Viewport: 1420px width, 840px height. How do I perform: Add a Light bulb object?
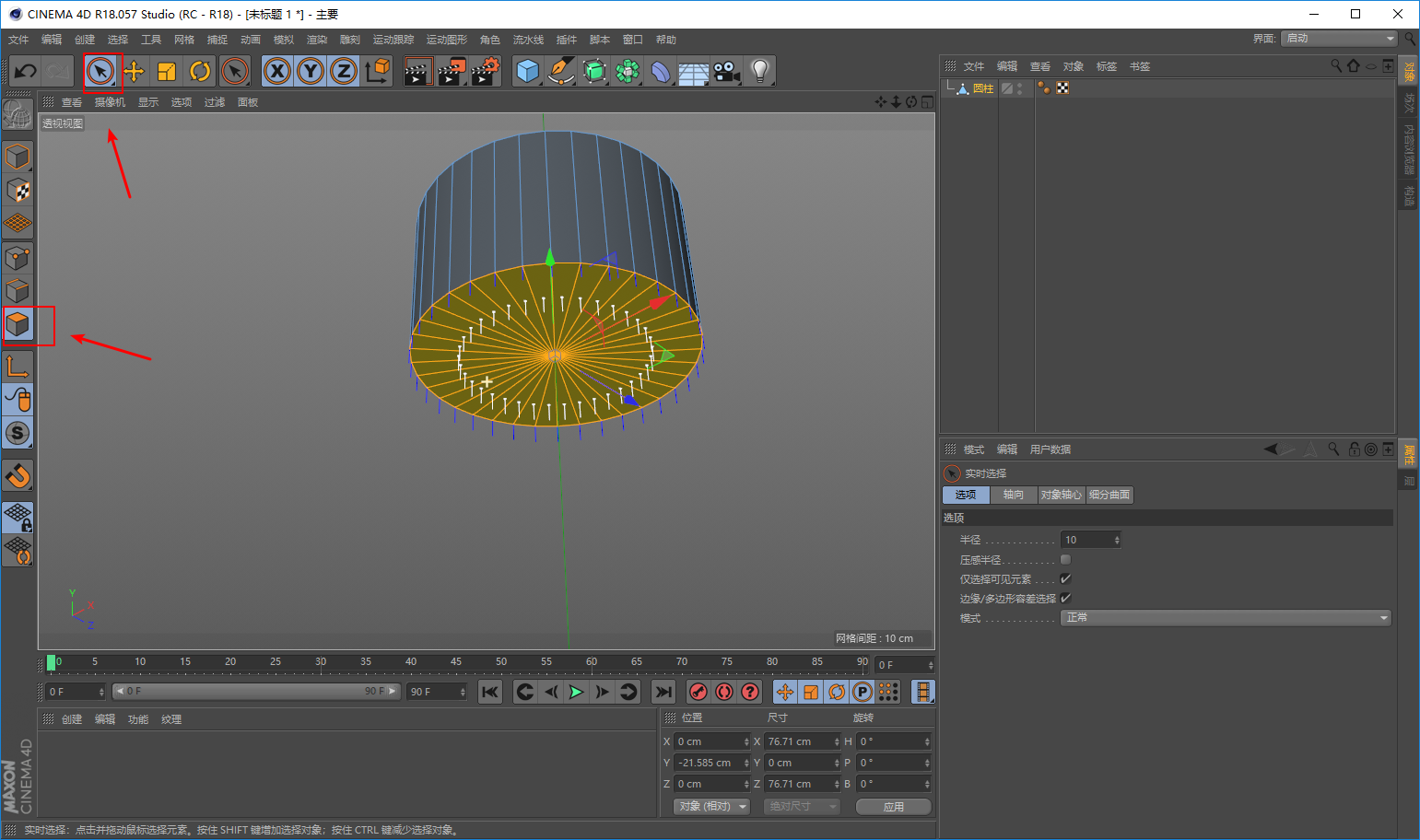pyautogui.click(x=760, y=71)
